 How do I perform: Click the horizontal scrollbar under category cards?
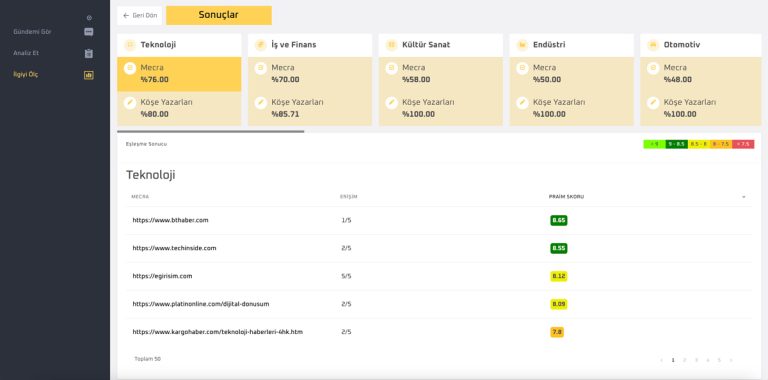click(211, 131)
